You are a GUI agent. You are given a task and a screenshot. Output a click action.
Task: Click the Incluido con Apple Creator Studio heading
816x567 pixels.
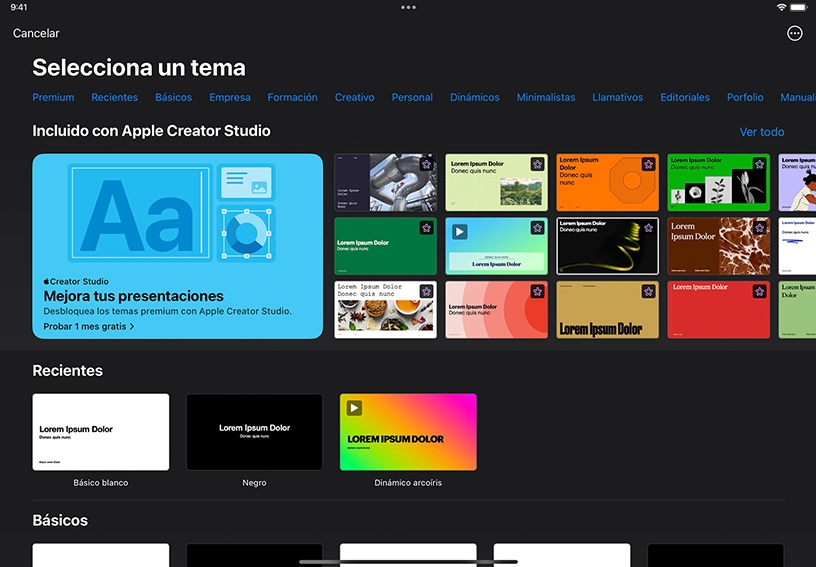pyautogui.click(x=151, y=131)
